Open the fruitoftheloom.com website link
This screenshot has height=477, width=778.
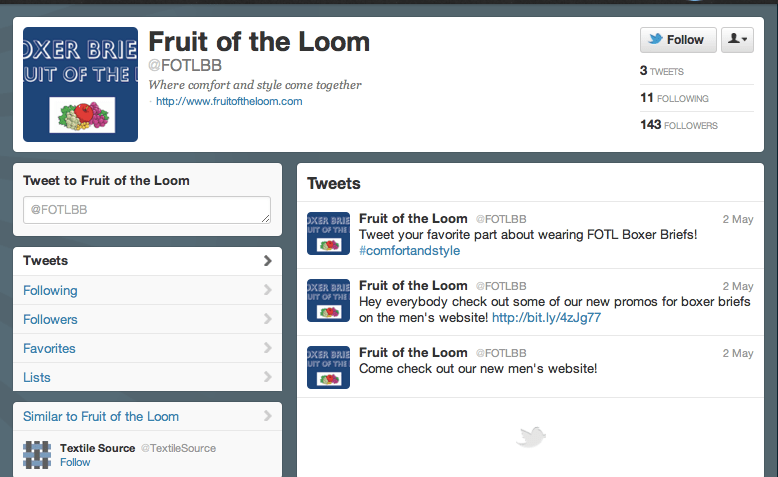click(229, 101)
